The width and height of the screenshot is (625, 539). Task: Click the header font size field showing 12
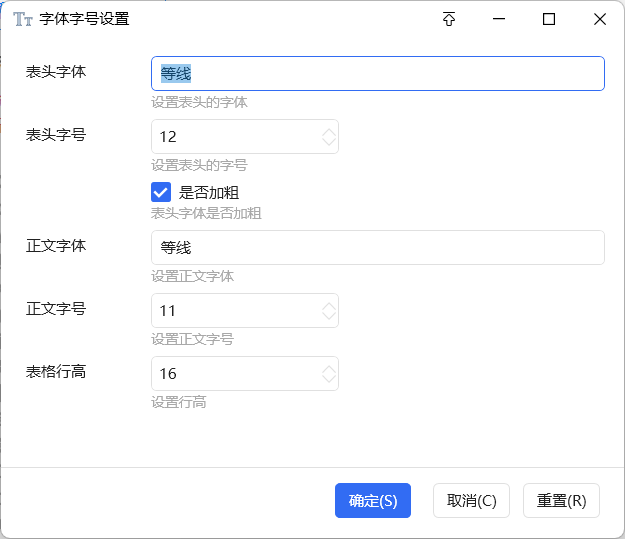click(x=235, y=137)
